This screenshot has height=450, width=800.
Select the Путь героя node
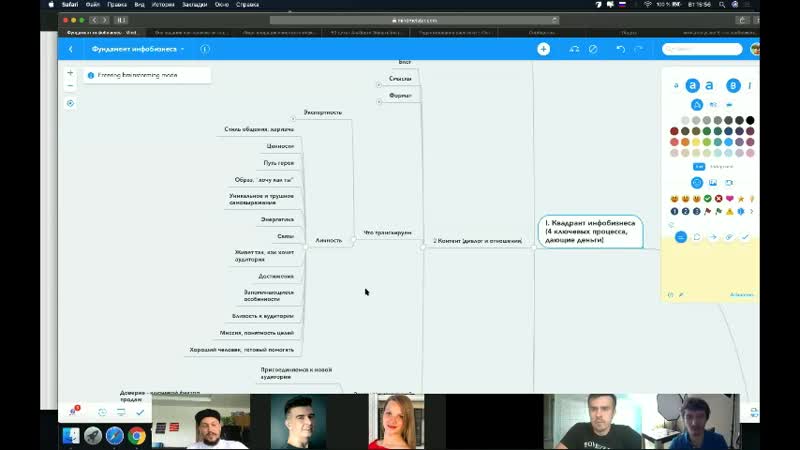[x=279, y=163]
